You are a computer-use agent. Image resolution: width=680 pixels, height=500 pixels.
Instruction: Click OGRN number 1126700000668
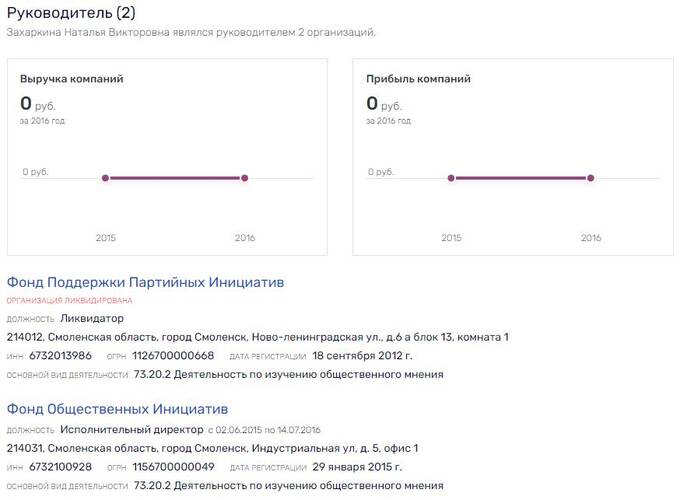point(173,356)
